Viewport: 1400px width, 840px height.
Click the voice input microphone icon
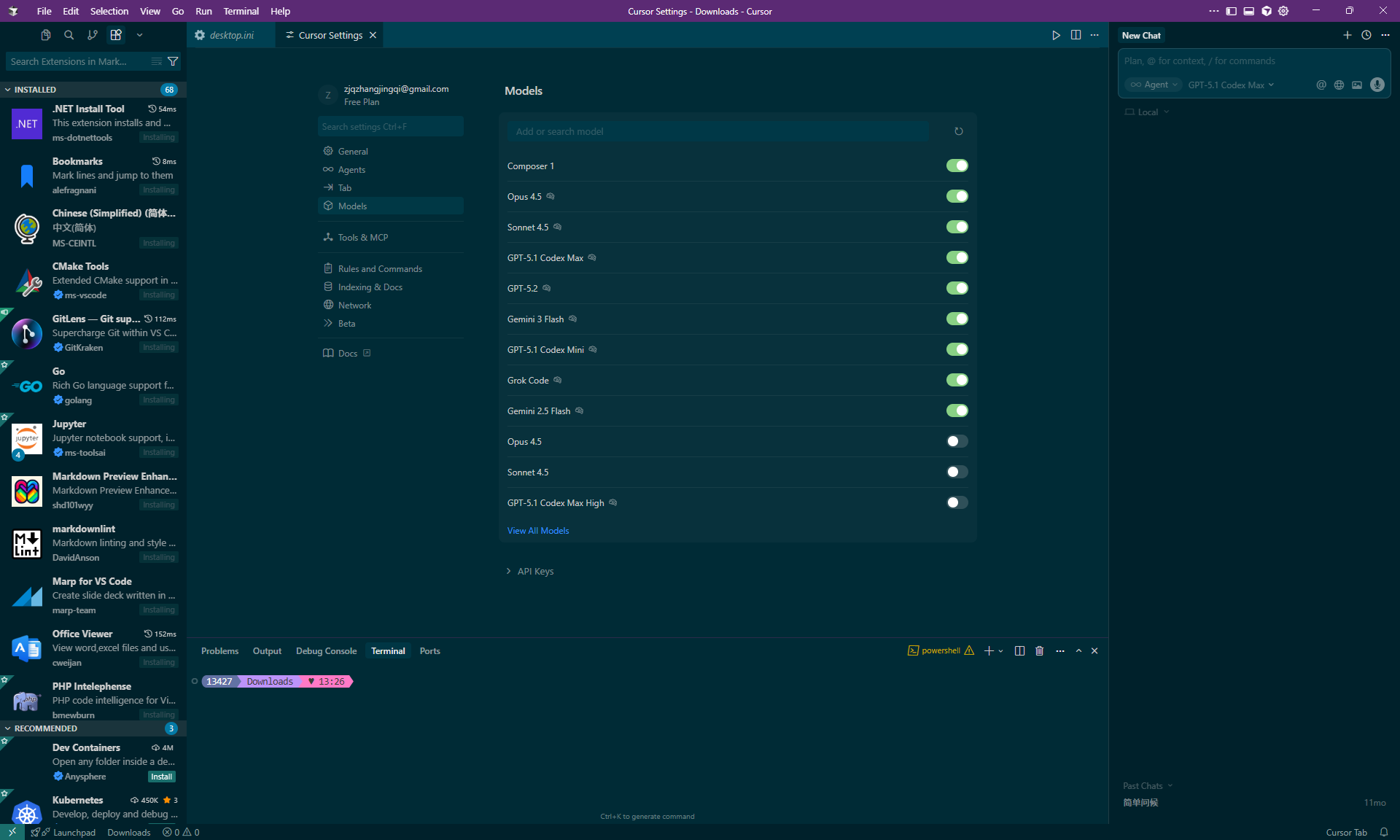(1377, 85)
